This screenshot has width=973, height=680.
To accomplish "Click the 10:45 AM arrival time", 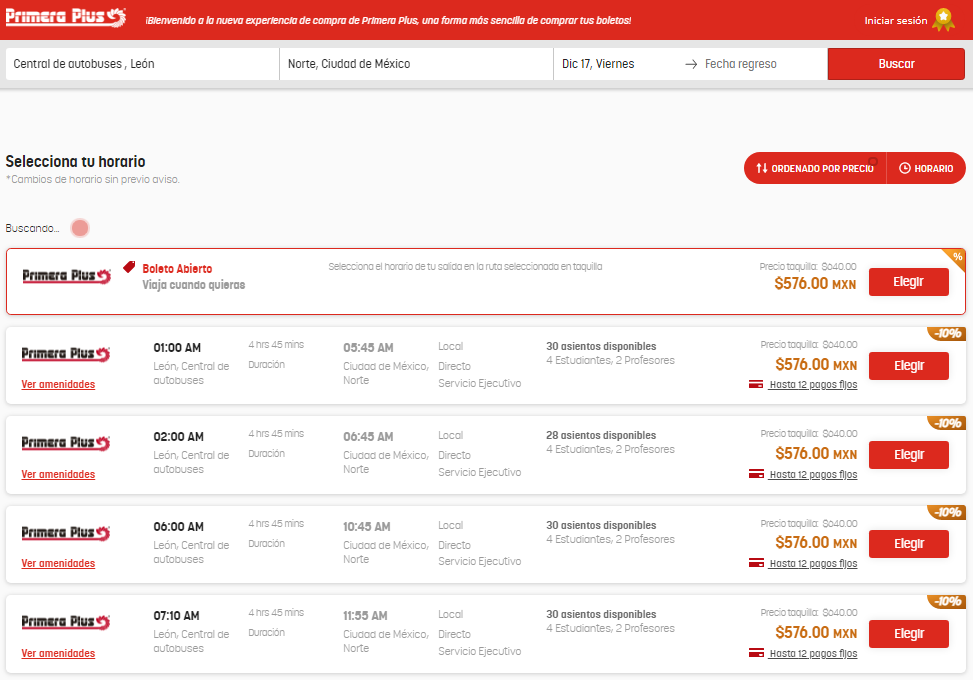I will (x=367, y=527).
